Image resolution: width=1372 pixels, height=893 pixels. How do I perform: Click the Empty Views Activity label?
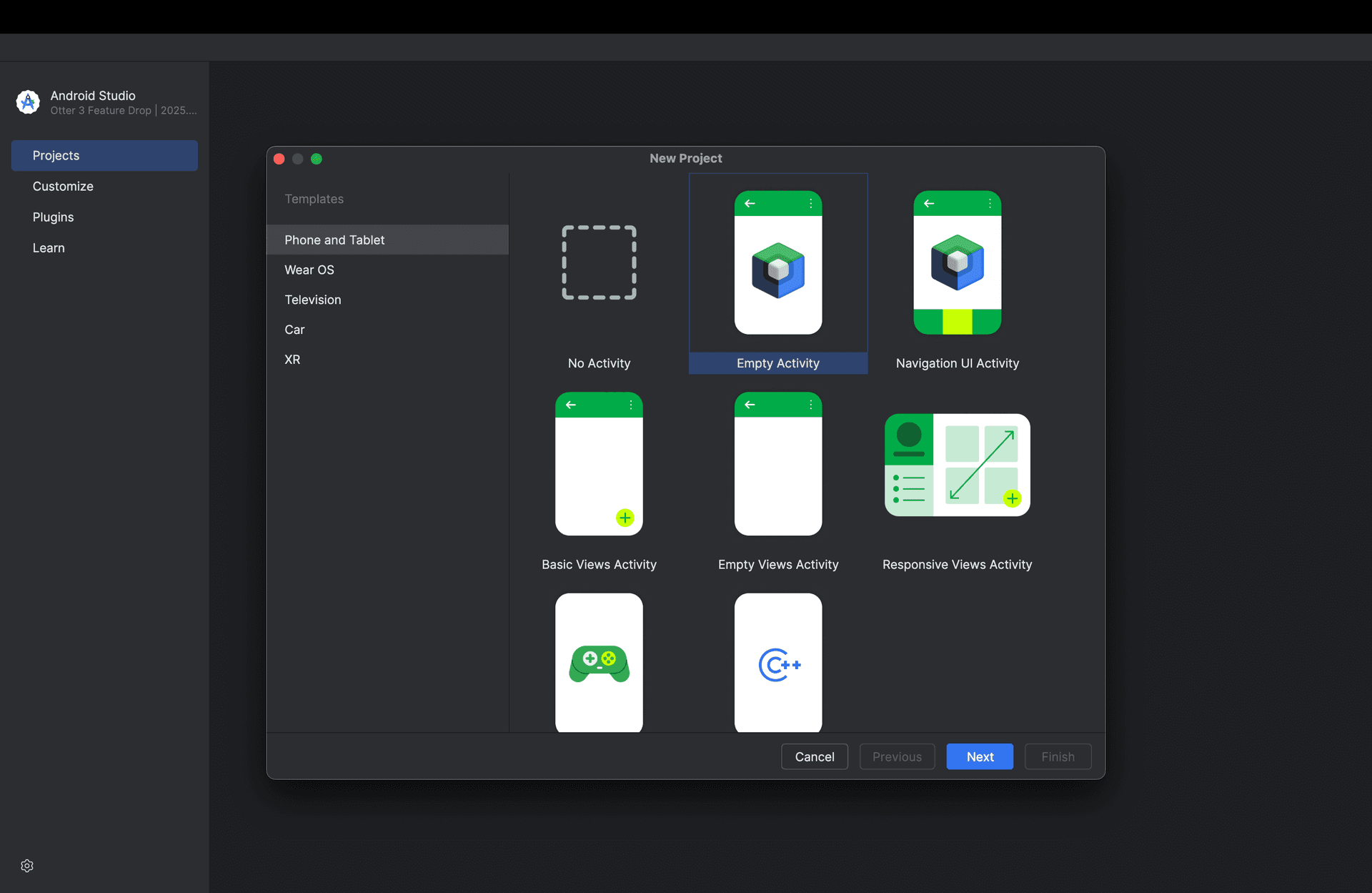pos(778,564)
